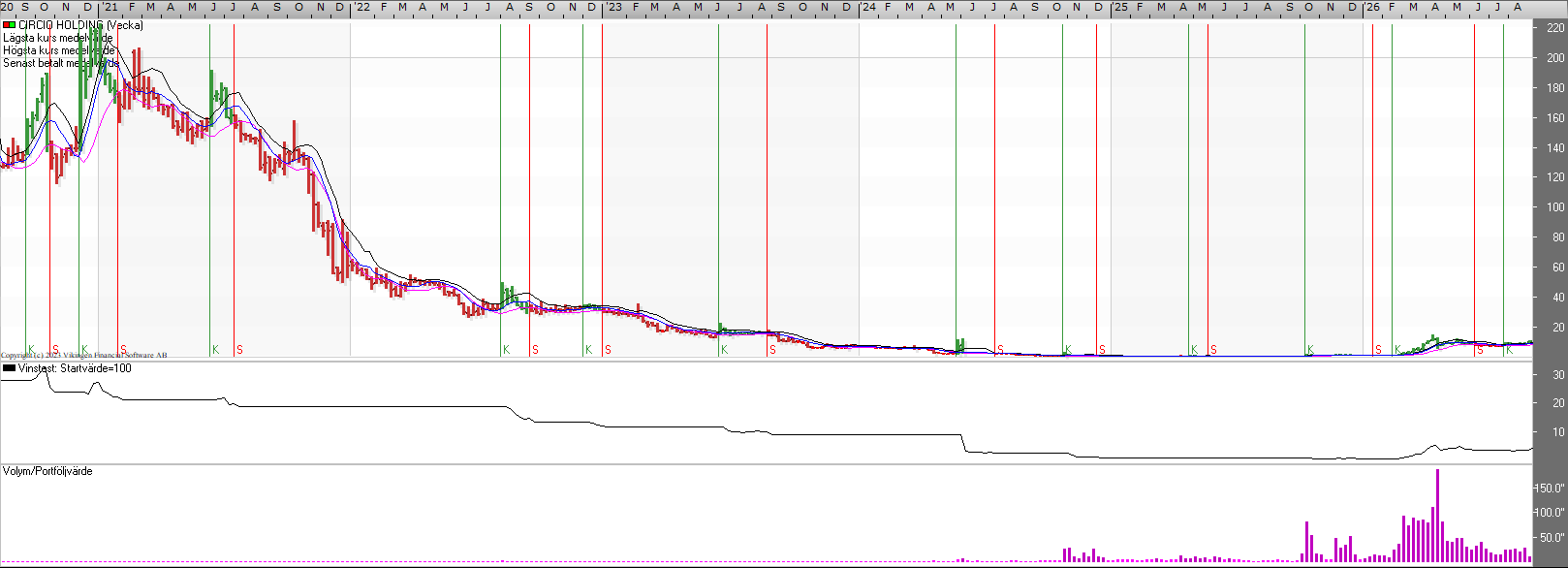Click the 50.0 value on the volume axis
Viewport: 1568px width, 568px height.
click(x=1552, y=537)
